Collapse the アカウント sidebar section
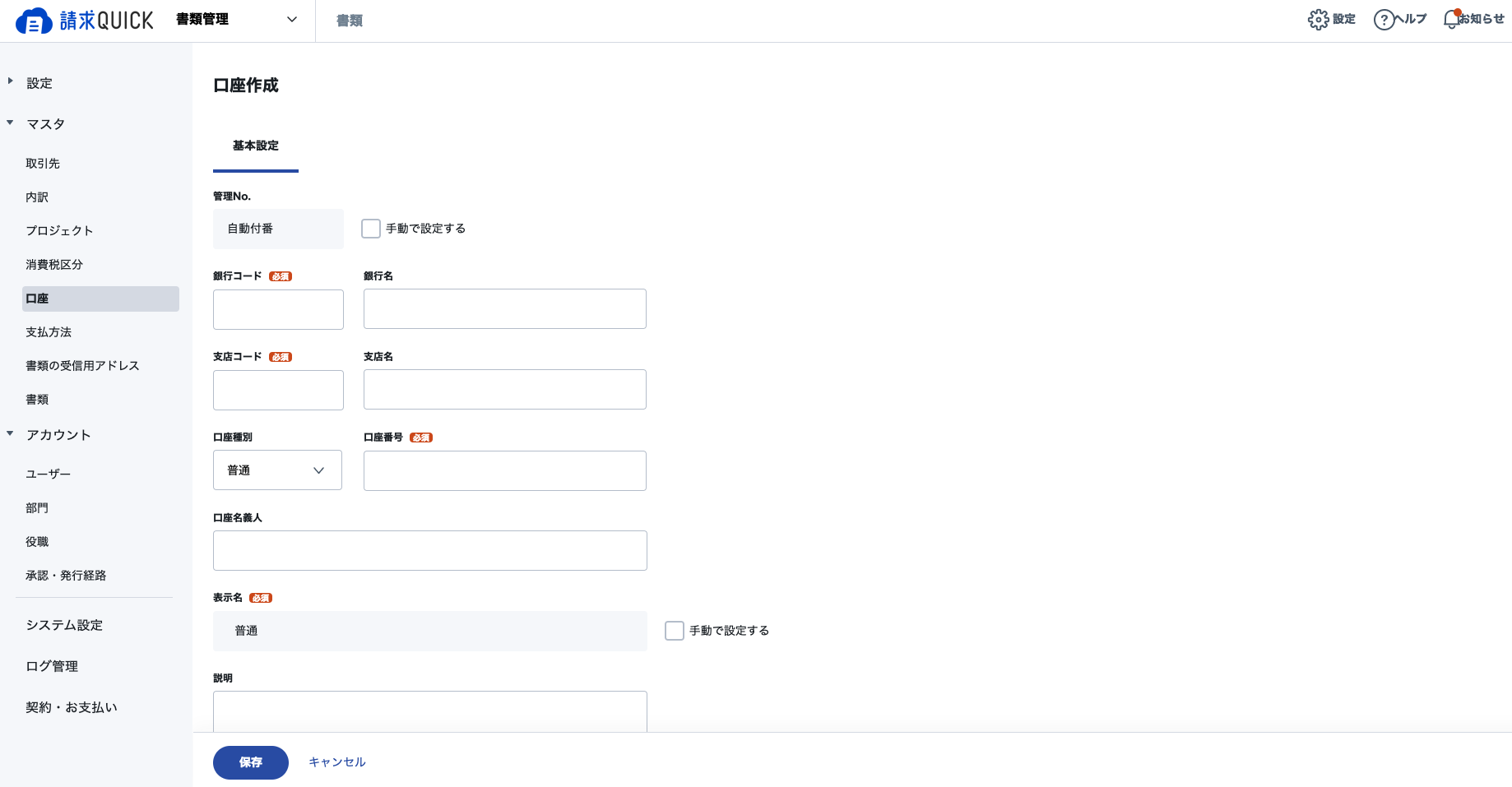The width and height of the screenshot is (1512, 787). (x=10, y=433)
